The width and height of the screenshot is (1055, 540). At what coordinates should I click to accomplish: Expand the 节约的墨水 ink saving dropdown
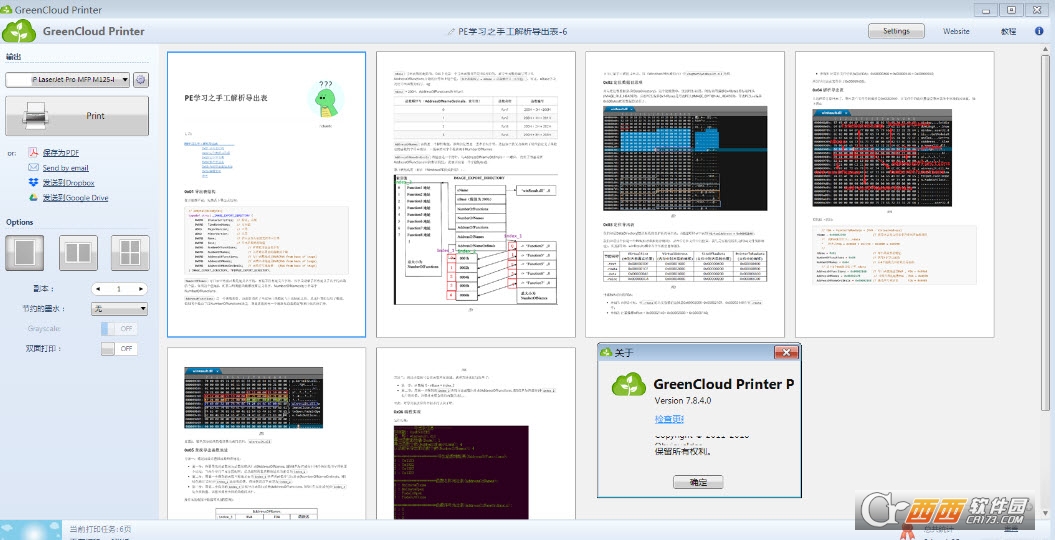(x=119, y=309)
